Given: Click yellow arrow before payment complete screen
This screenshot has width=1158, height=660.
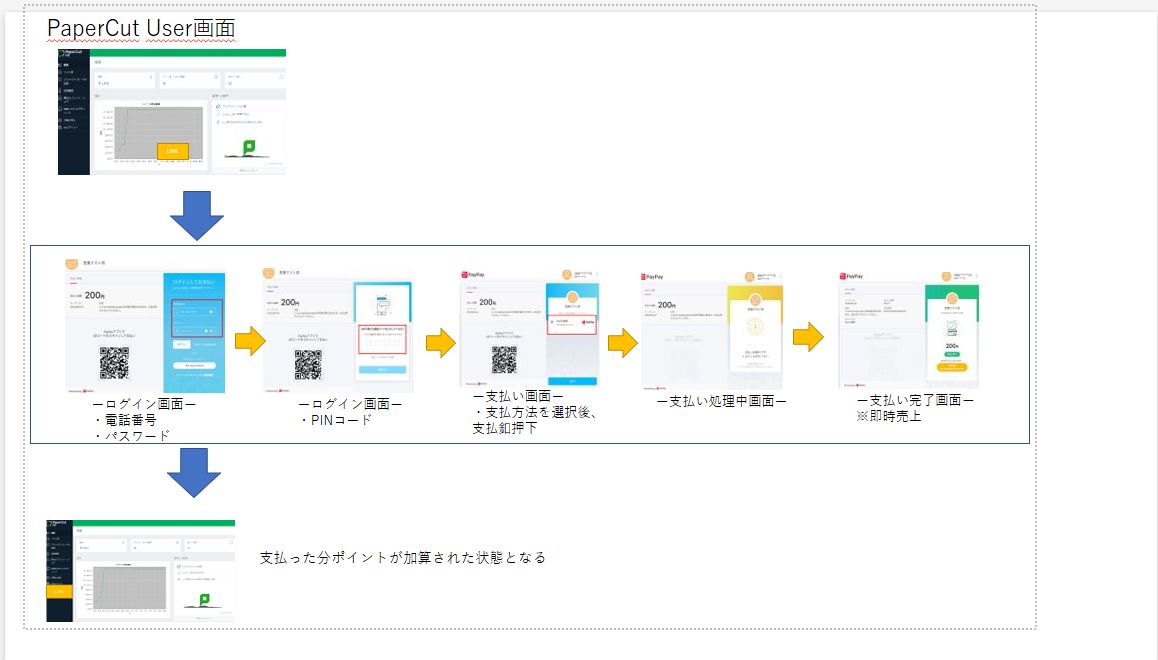Looking at the screenshot, I should pyautogui.click(x=808, y=338).
